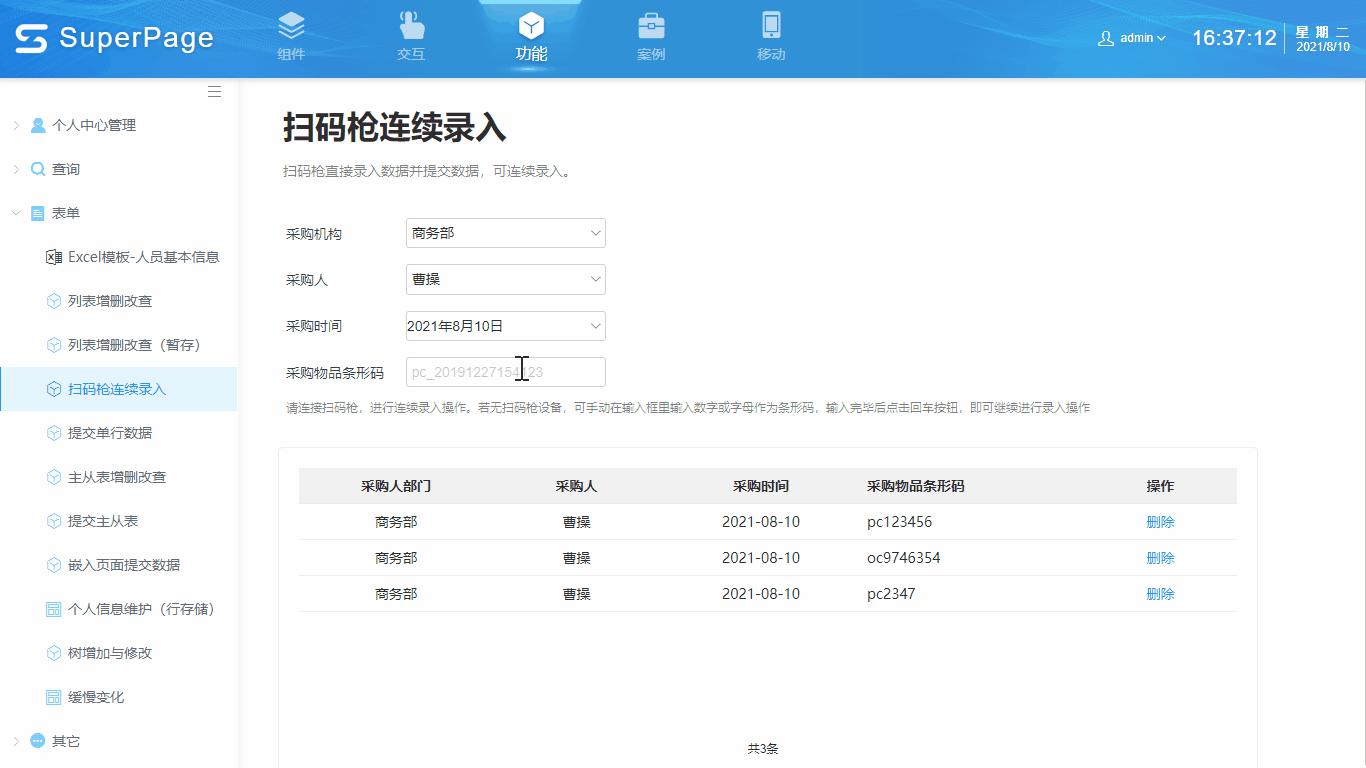Click inside the 采购物品条形码 input field
The height and width of the screenshot is (768, 1366).
tap(505, 371)
